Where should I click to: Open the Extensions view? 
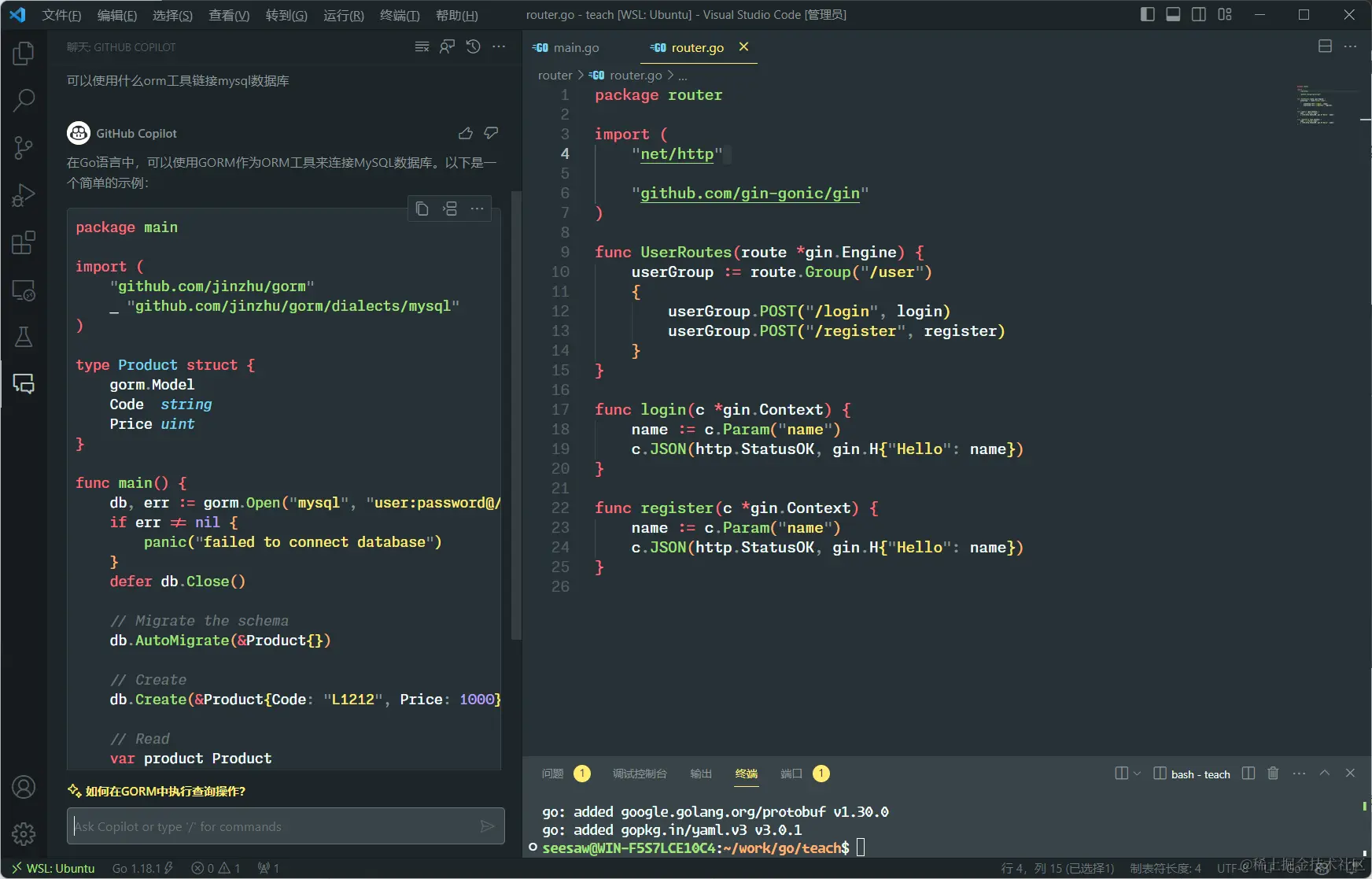pyautogui.click(x=24, y=242)
